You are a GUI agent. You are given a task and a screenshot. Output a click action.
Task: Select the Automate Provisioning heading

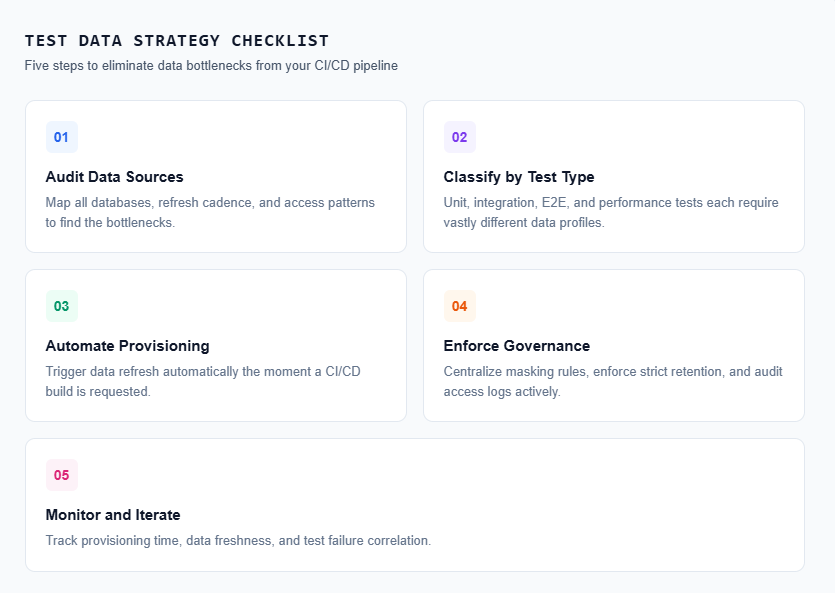[127, 346]
